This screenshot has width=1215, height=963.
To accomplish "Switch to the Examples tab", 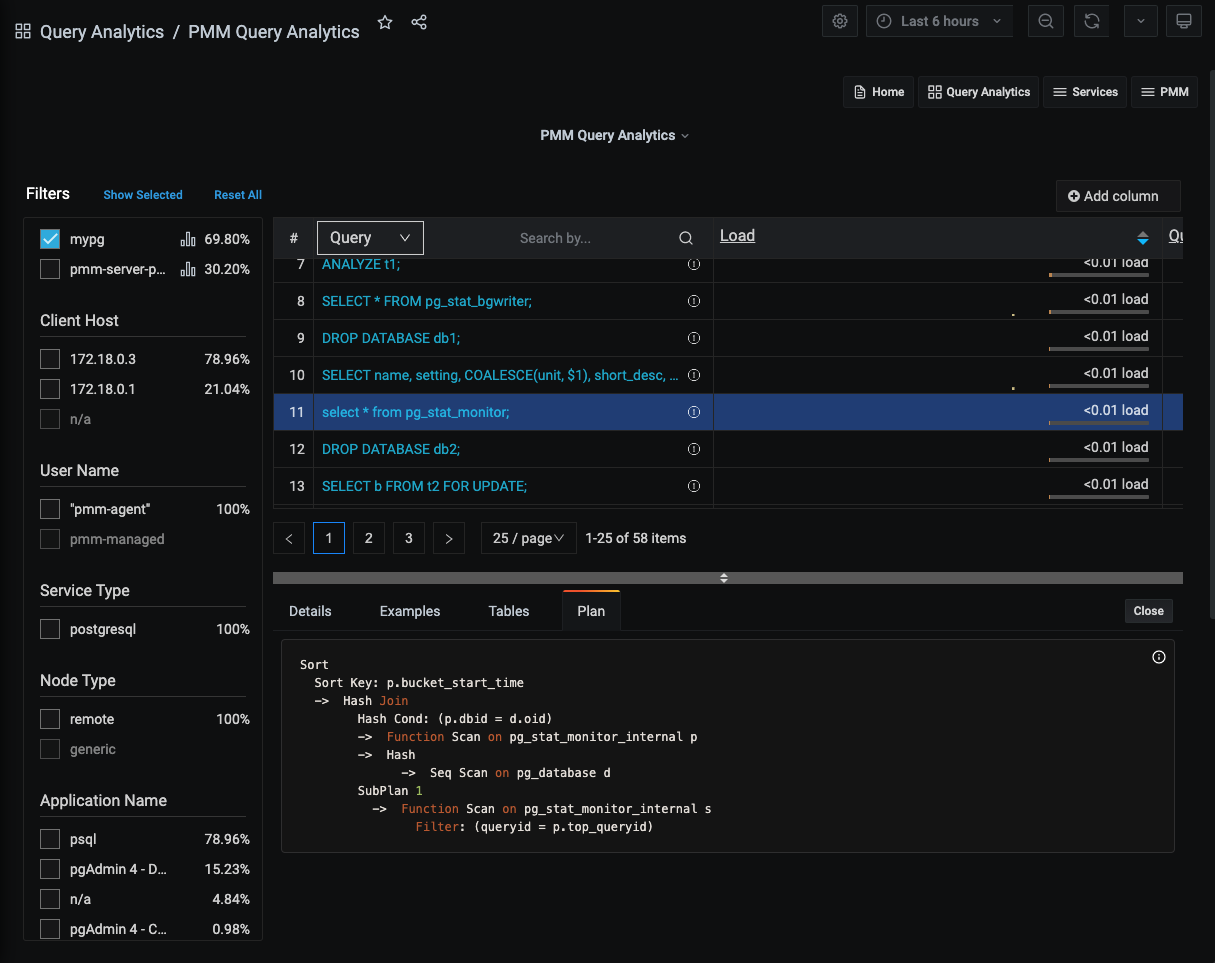I will [x=410, y=611].
